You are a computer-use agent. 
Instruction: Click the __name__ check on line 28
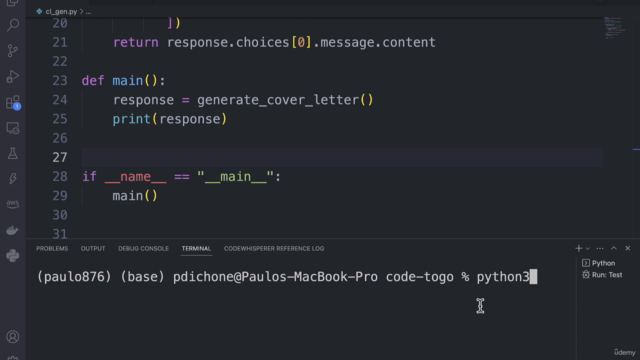tap(181, 177)
